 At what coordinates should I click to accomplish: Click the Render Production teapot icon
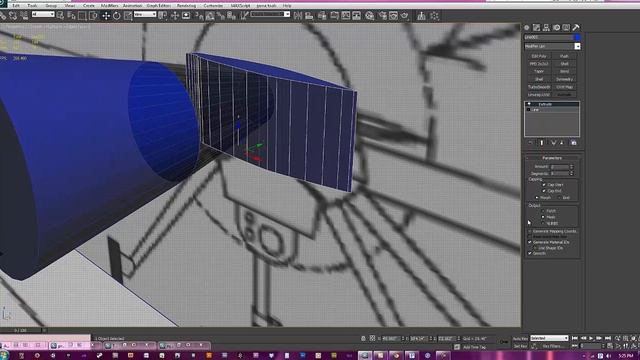click(404, 16)
